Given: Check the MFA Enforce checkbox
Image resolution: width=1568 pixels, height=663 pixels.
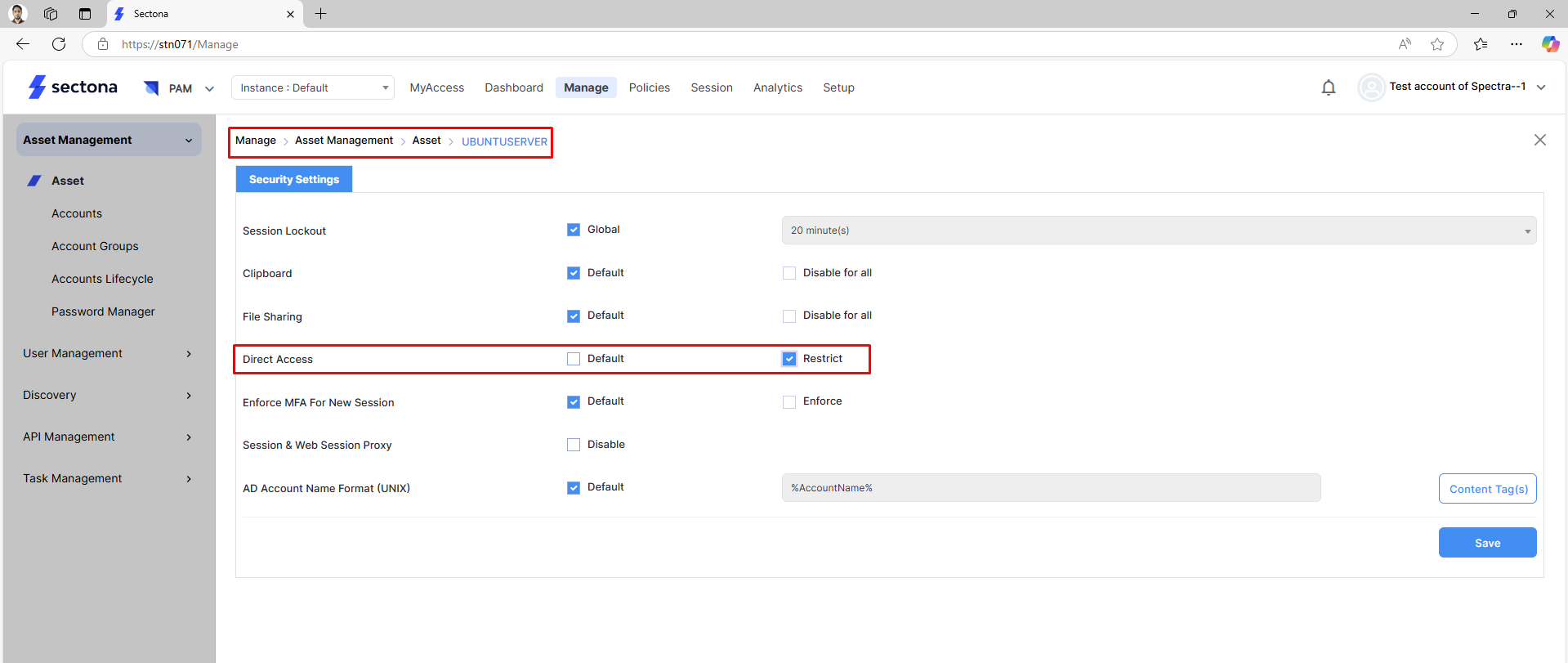Looking at the screenshot, I should (789, 401).
